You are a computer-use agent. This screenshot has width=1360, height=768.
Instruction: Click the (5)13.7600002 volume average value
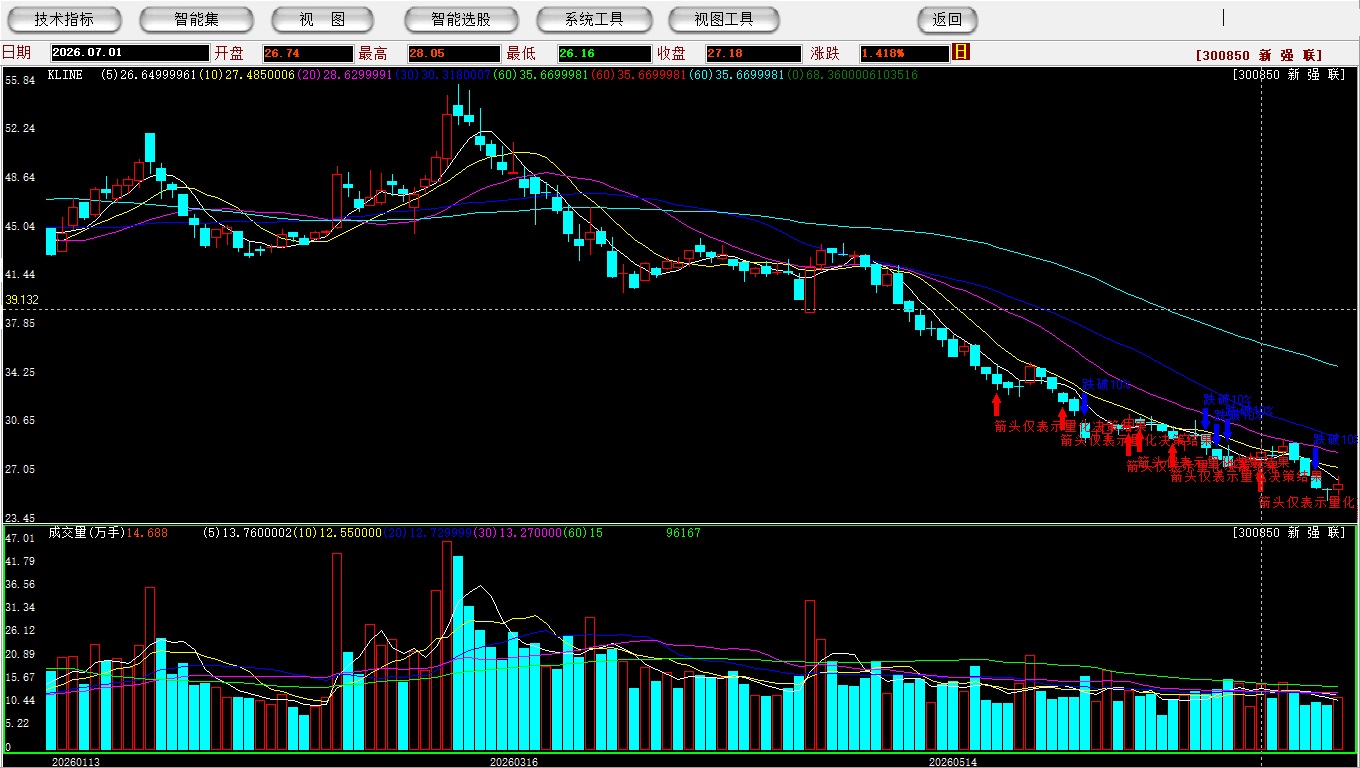247,533
